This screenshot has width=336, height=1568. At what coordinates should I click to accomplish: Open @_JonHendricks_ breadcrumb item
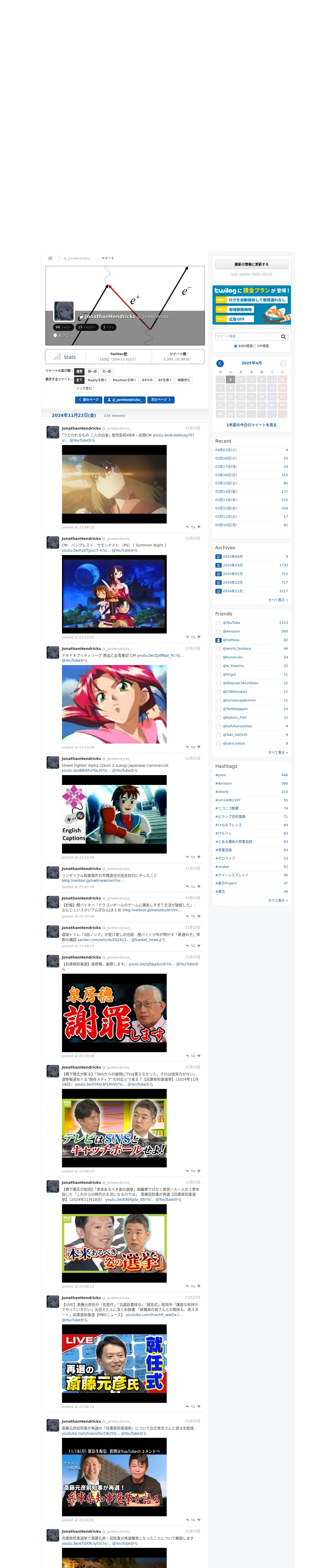(77, 258)
